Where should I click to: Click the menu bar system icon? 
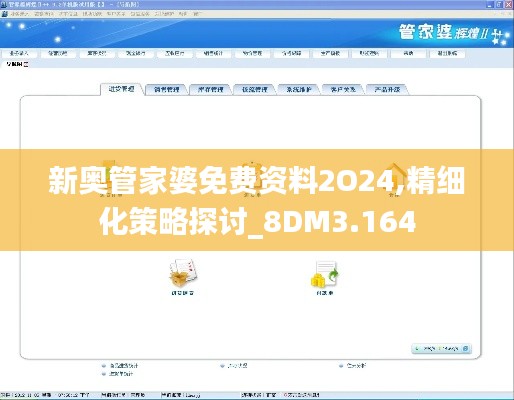[5, 14]
